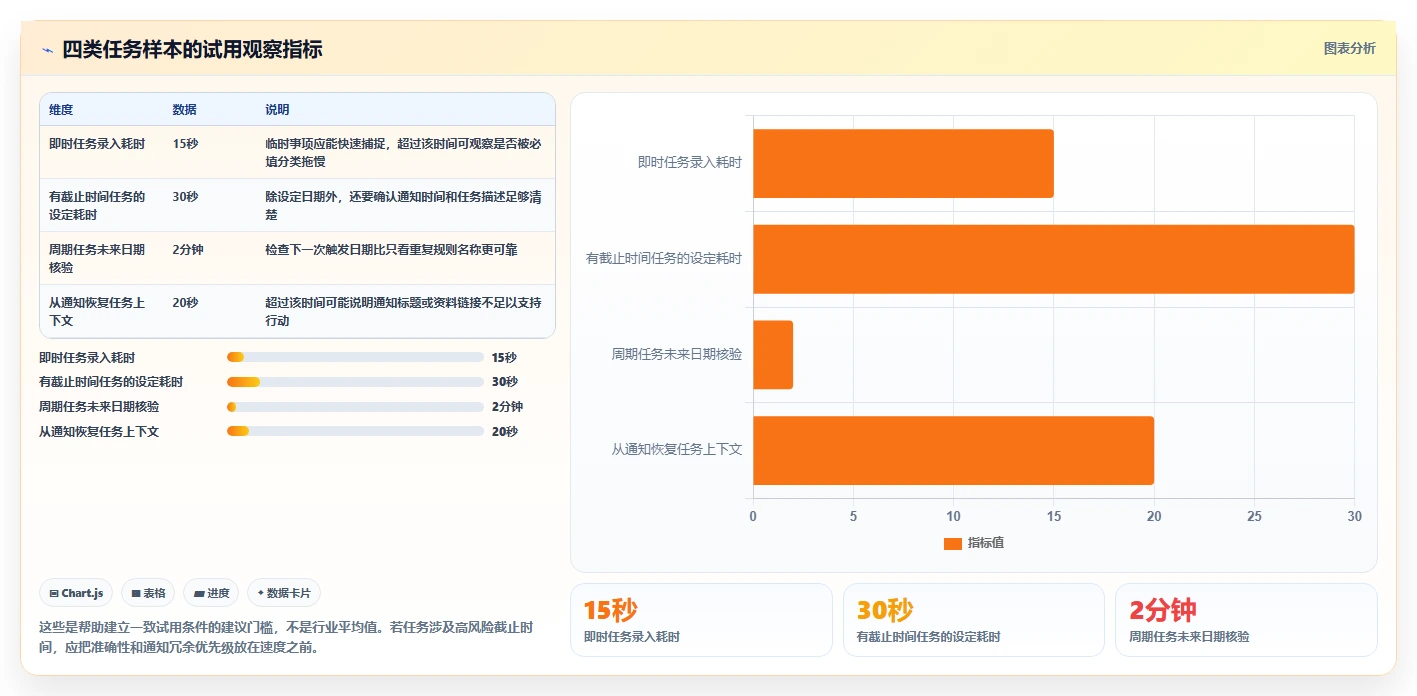Select the 进度 chip

211,593
